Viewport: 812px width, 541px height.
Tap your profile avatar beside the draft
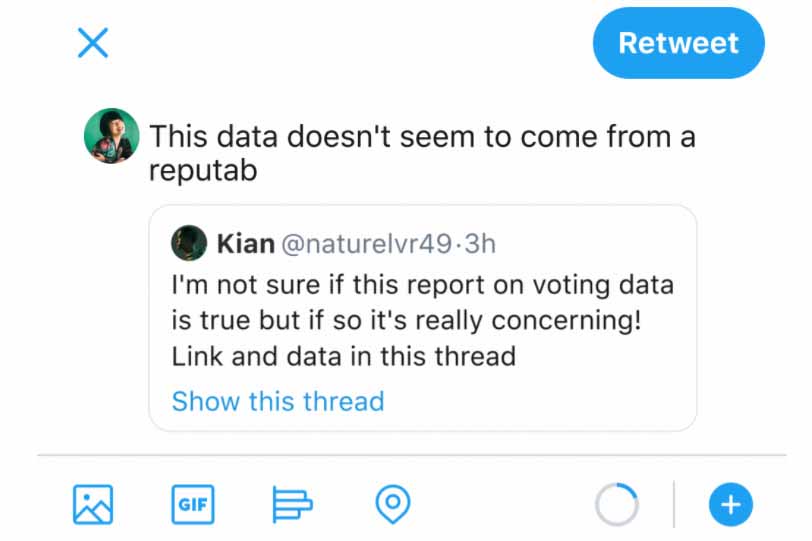click(111, 136)
